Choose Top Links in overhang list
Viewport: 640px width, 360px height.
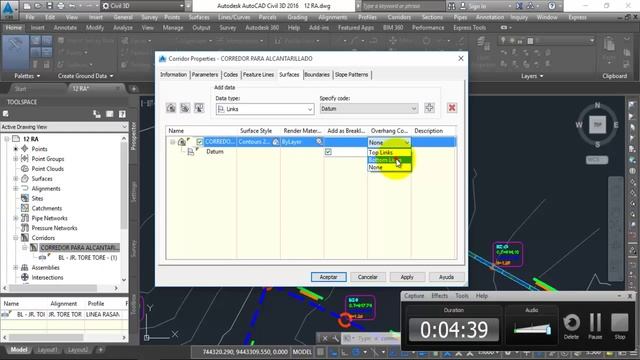[389, 152]
